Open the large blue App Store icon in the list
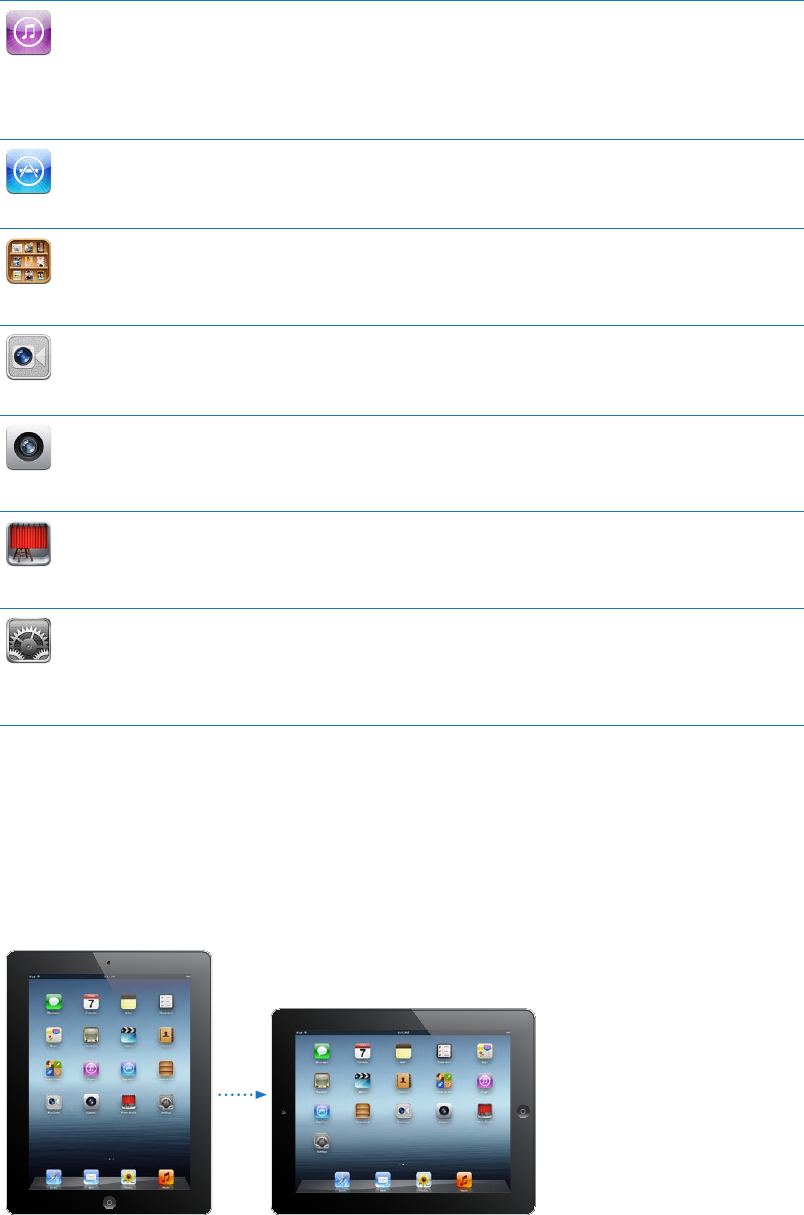 click(x=29, y=171)
